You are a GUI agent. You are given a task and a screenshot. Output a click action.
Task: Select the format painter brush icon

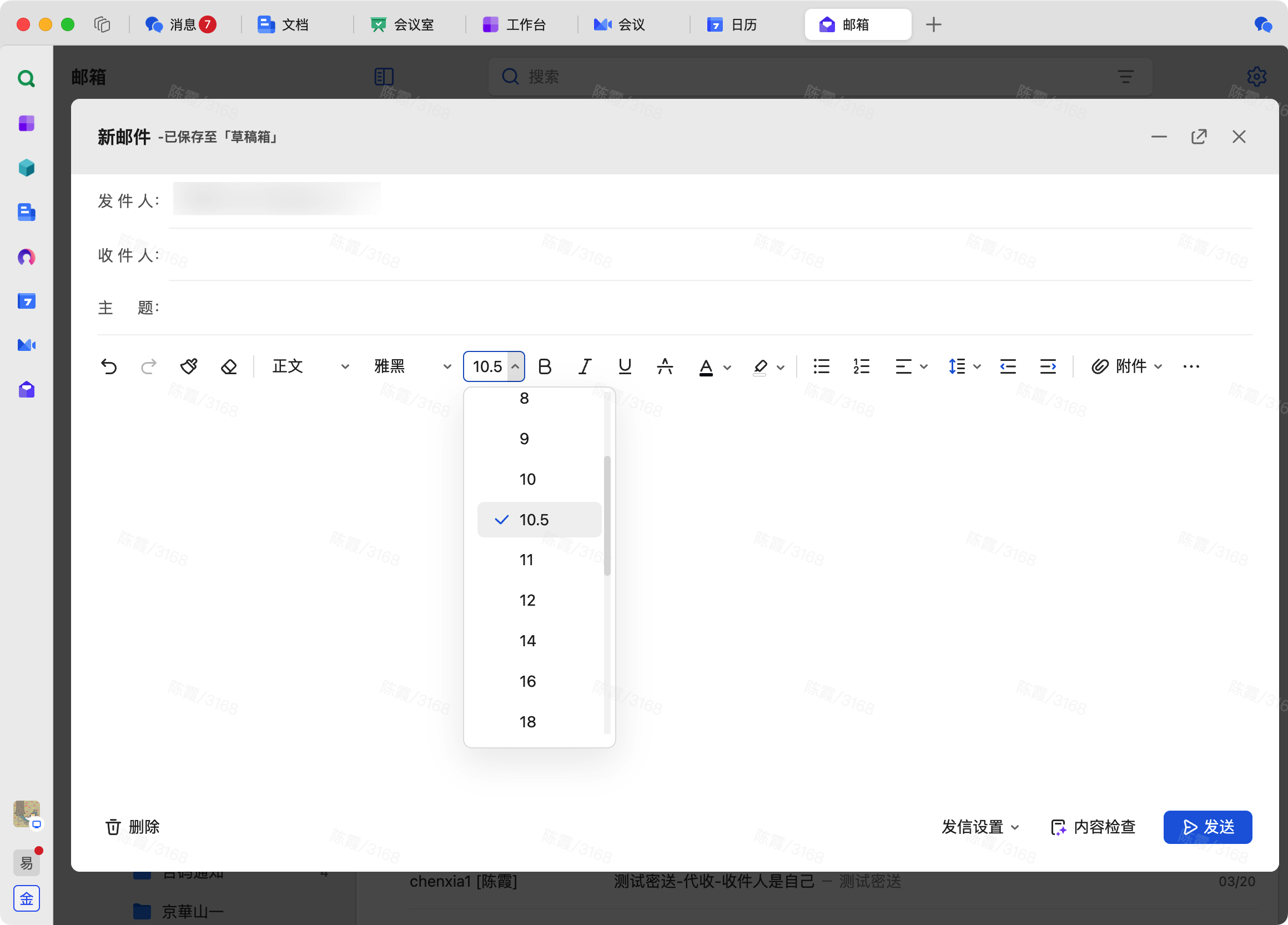point(189,366)
